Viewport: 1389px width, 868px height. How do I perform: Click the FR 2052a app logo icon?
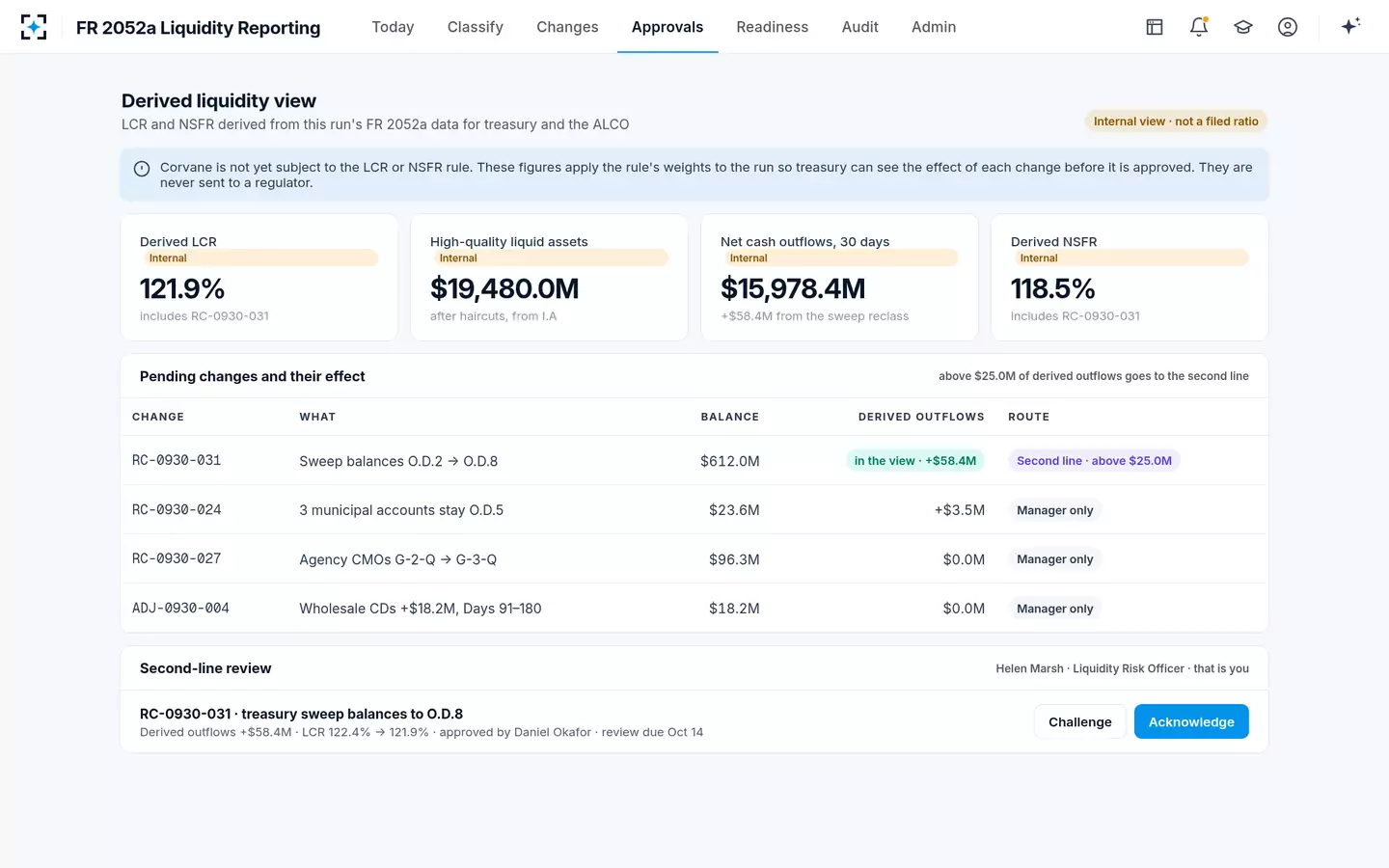(x=34, y=27)
